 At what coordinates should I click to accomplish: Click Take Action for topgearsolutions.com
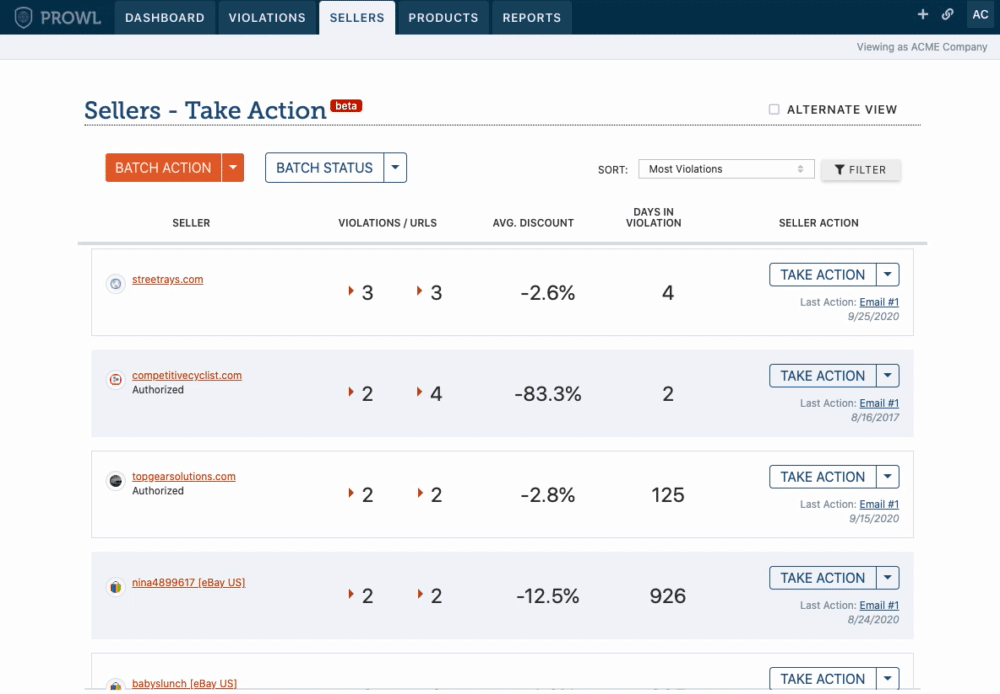823,476
